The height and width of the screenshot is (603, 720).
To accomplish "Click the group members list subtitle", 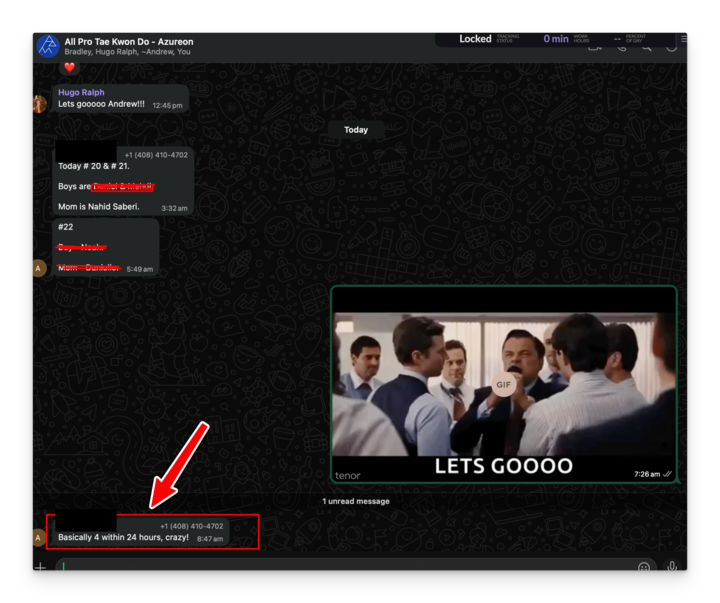I will [127, 52].
